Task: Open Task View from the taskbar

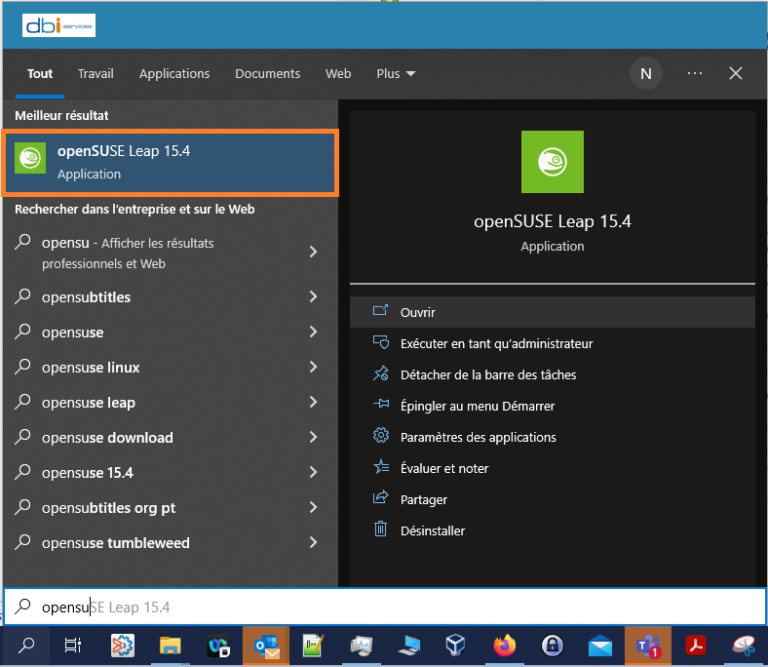Action: pos(73,645)
